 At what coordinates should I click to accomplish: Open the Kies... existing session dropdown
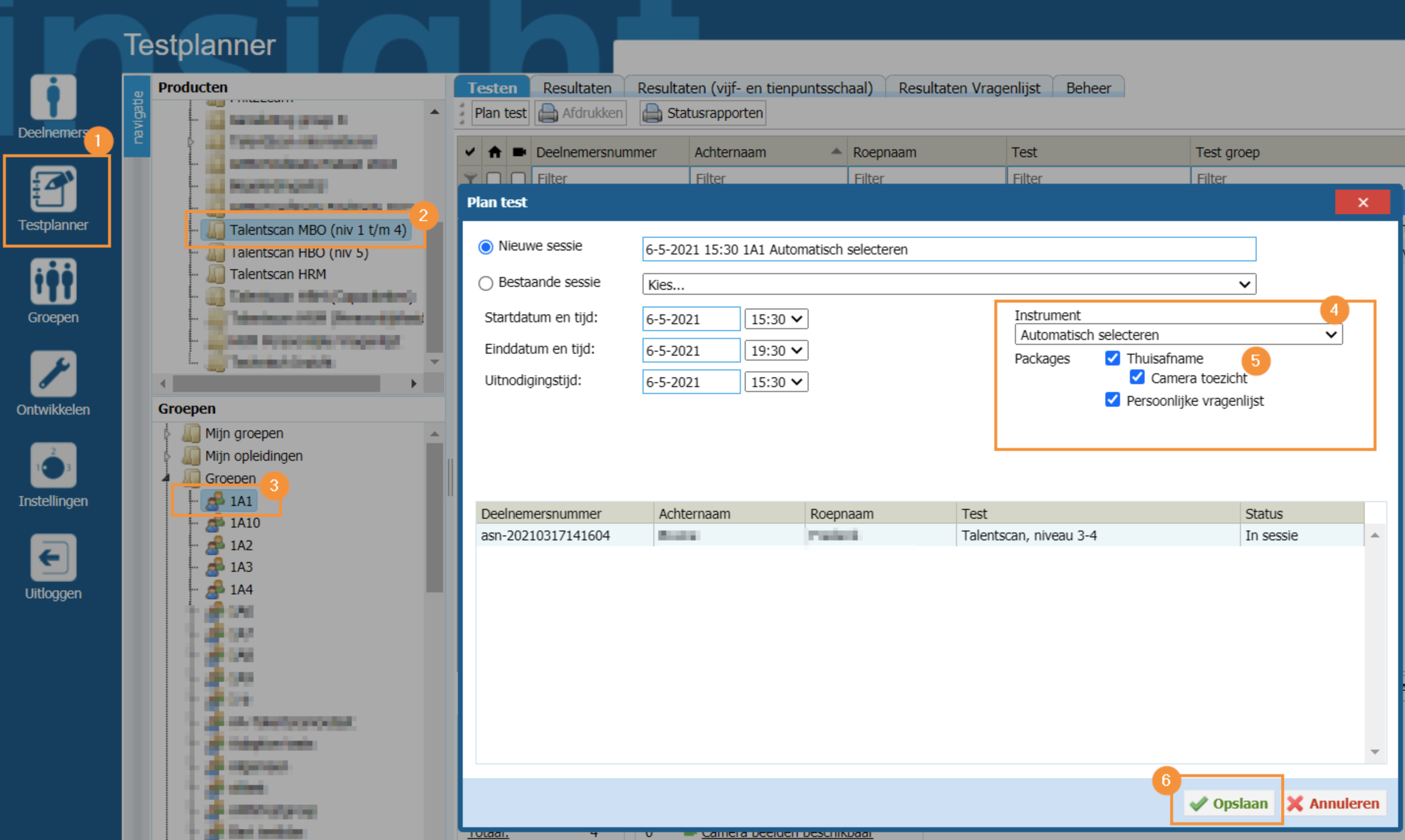click(948, 285)
